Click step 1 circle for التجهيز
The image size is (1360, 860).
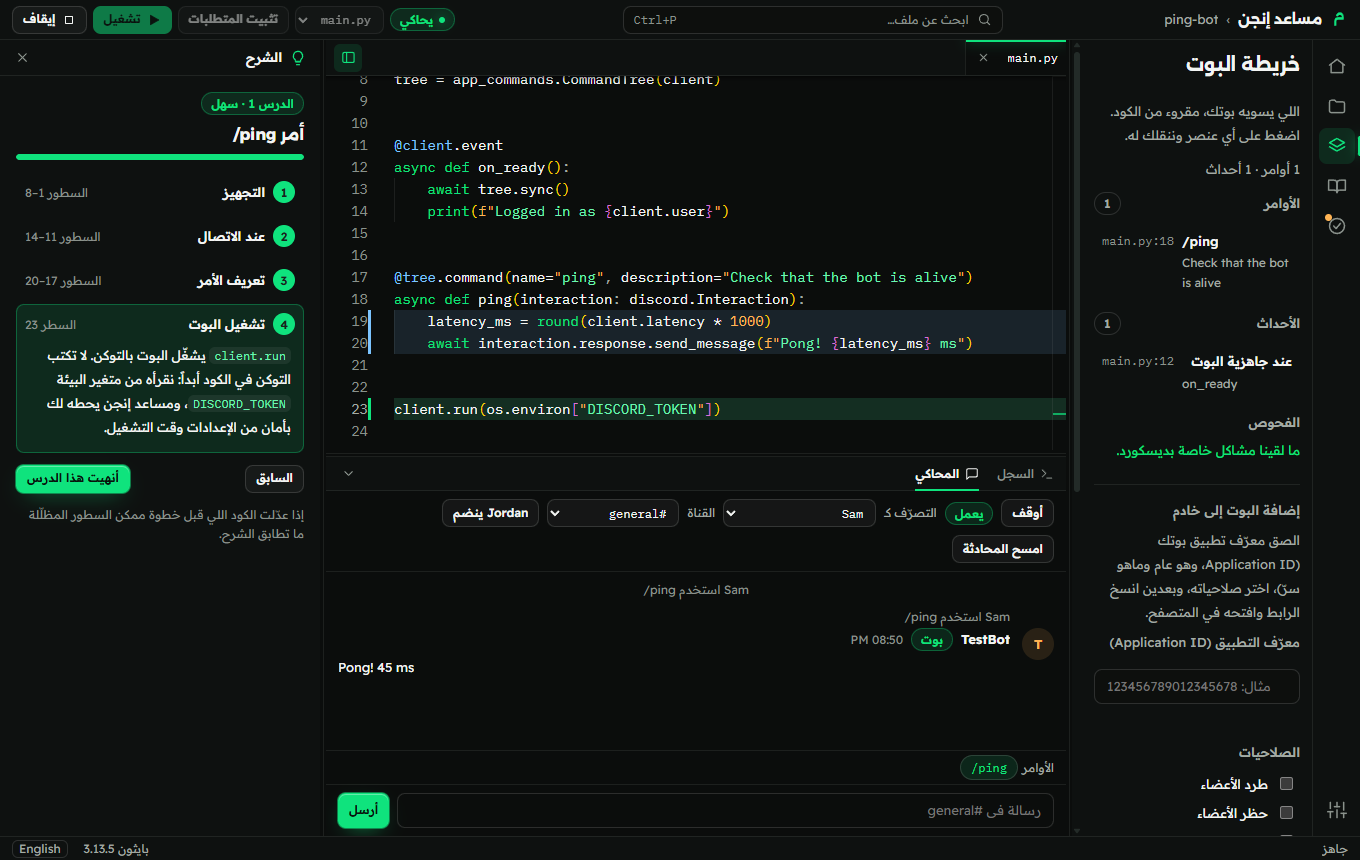[x=284, y=193]
